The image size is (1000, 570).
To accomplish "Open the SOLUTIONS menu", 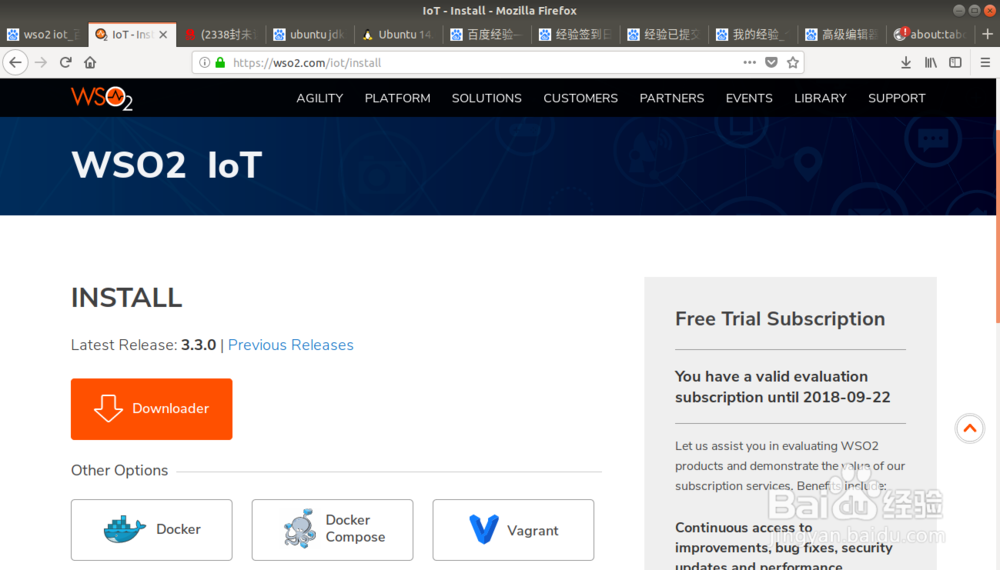I will coord(487,98).
